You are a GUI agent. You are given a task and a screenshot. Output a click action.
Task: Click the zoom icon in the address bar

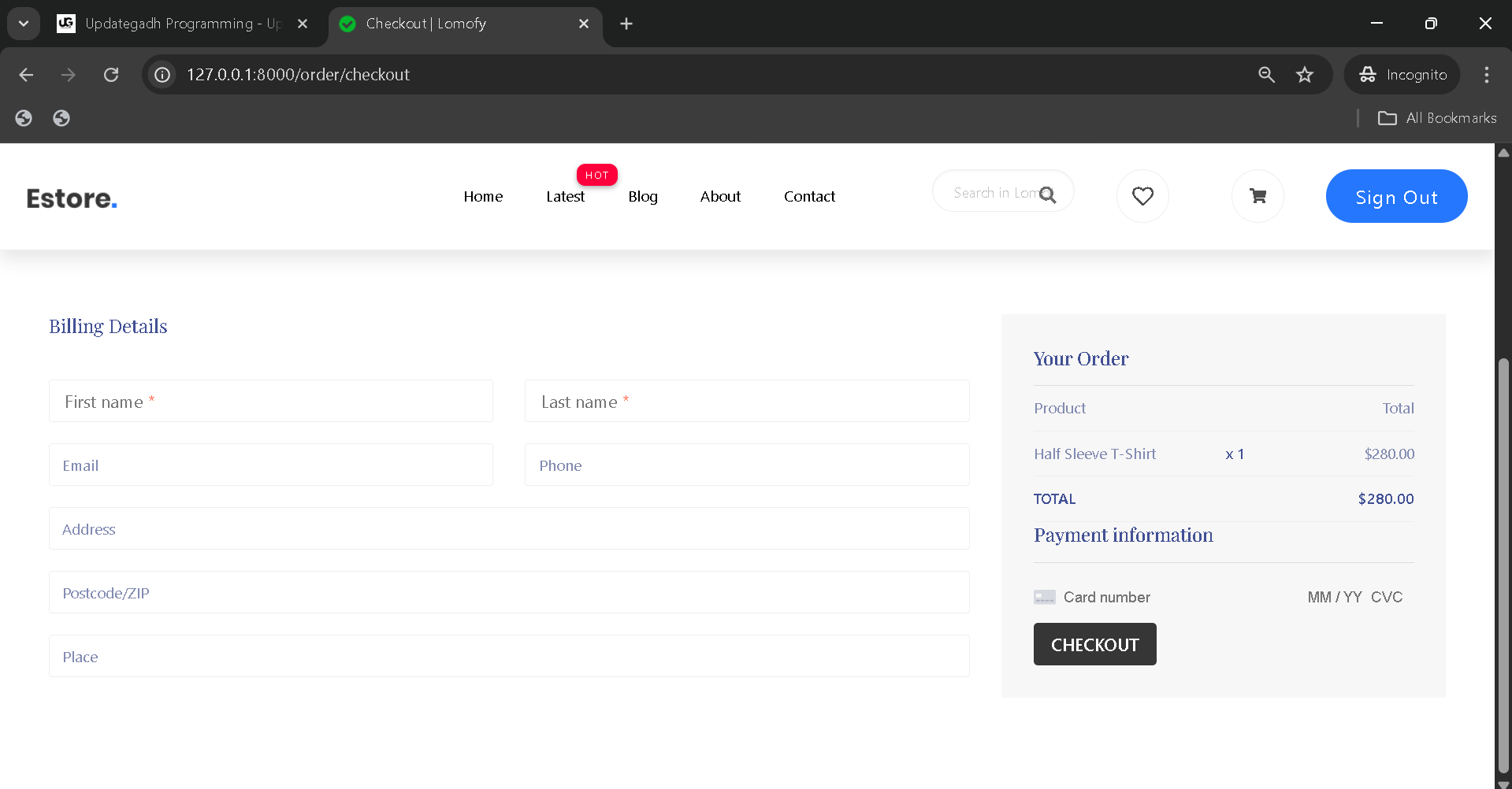(1265, 74)
